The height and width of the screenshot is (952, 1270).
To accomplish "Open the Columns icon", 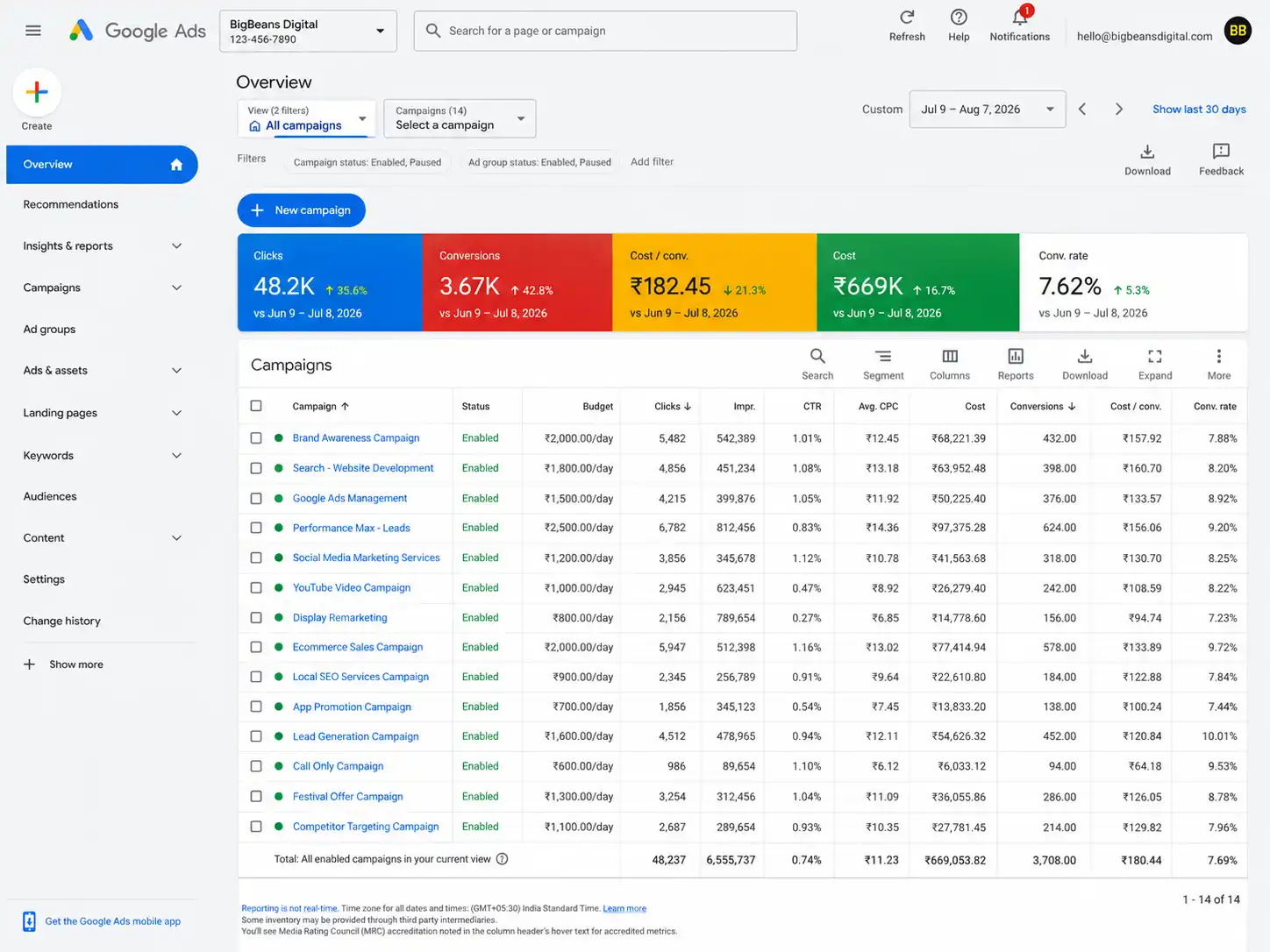I will click(x=950, y=356).
